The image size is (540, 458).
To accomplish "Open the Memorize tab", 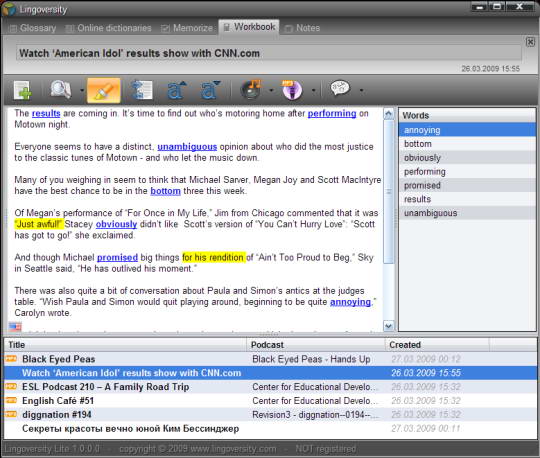I will click(187, 28).
